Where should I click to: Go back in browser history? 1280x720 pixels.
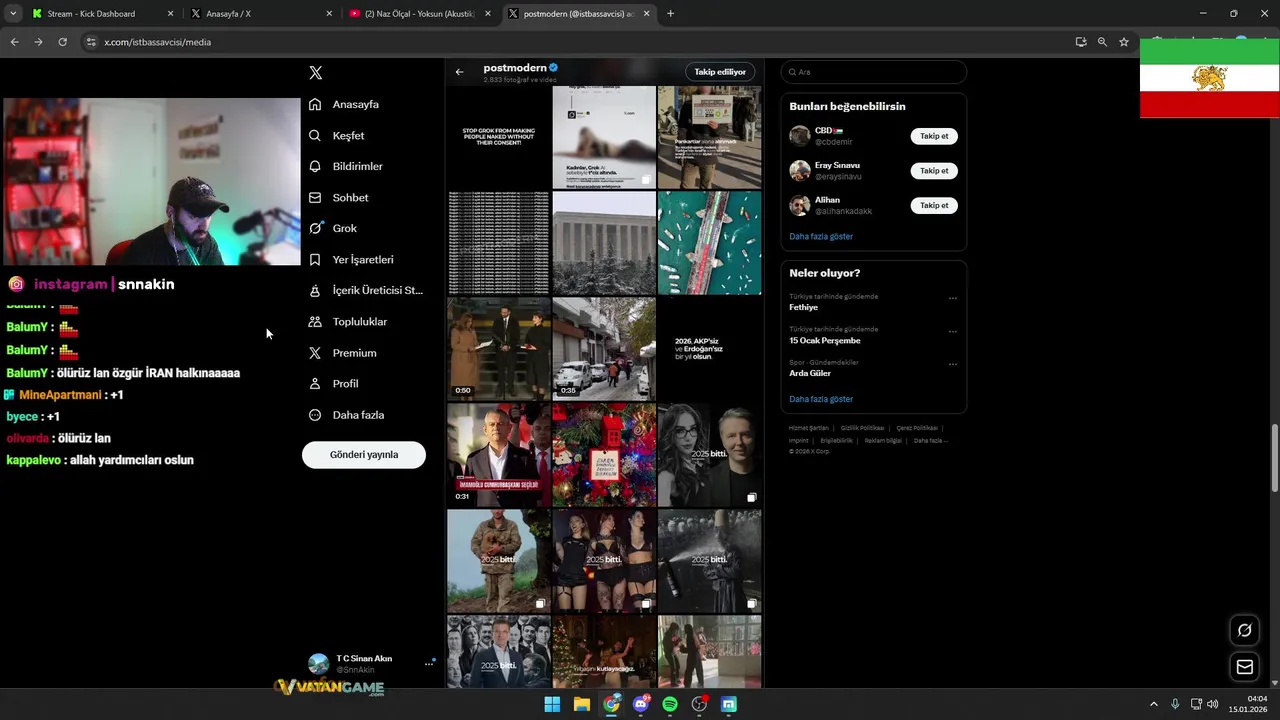pyautogui.click(x=14, y=42)
